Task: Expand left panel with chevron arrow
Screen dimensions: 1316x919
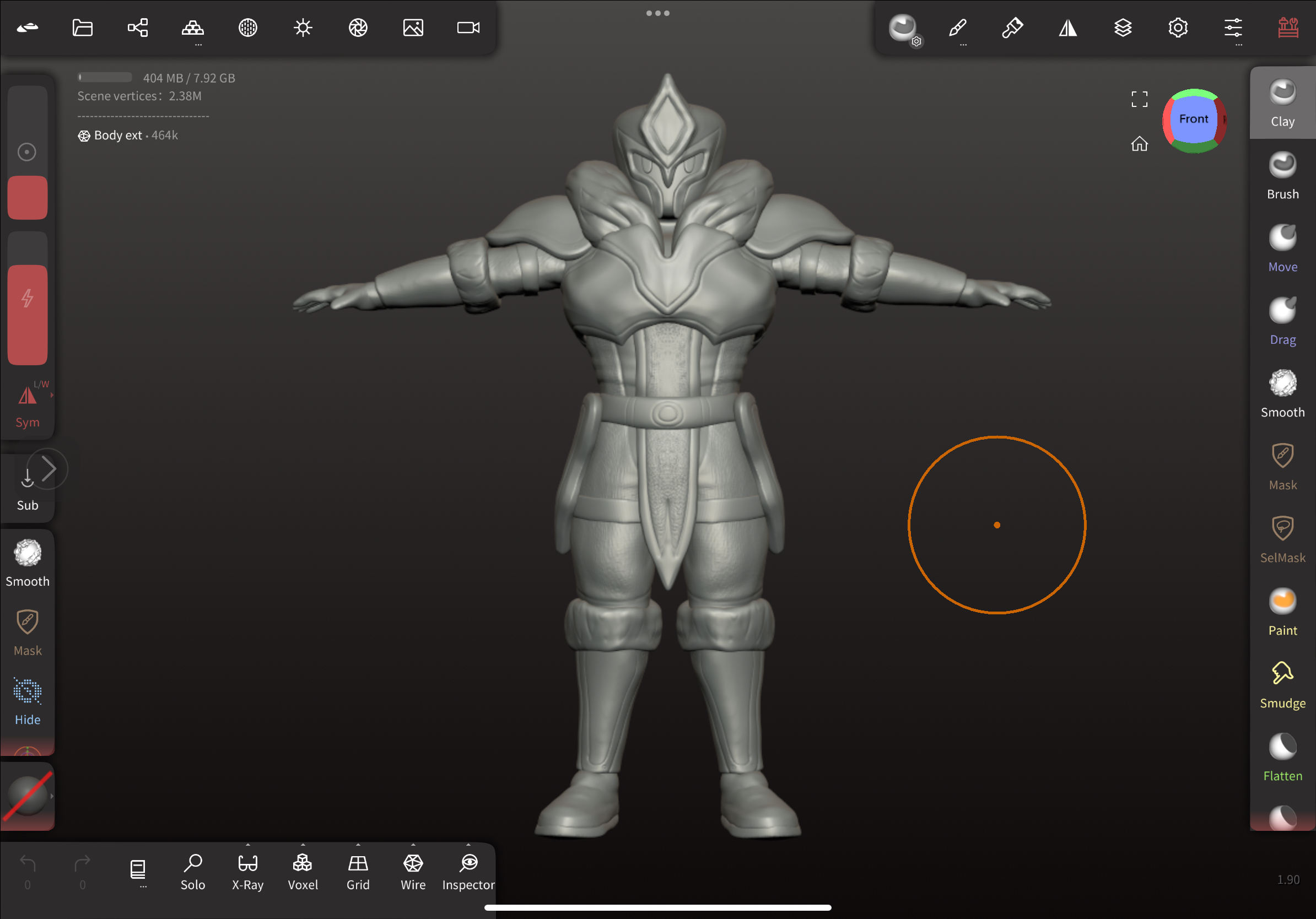Action: click(x=48, y=469)
